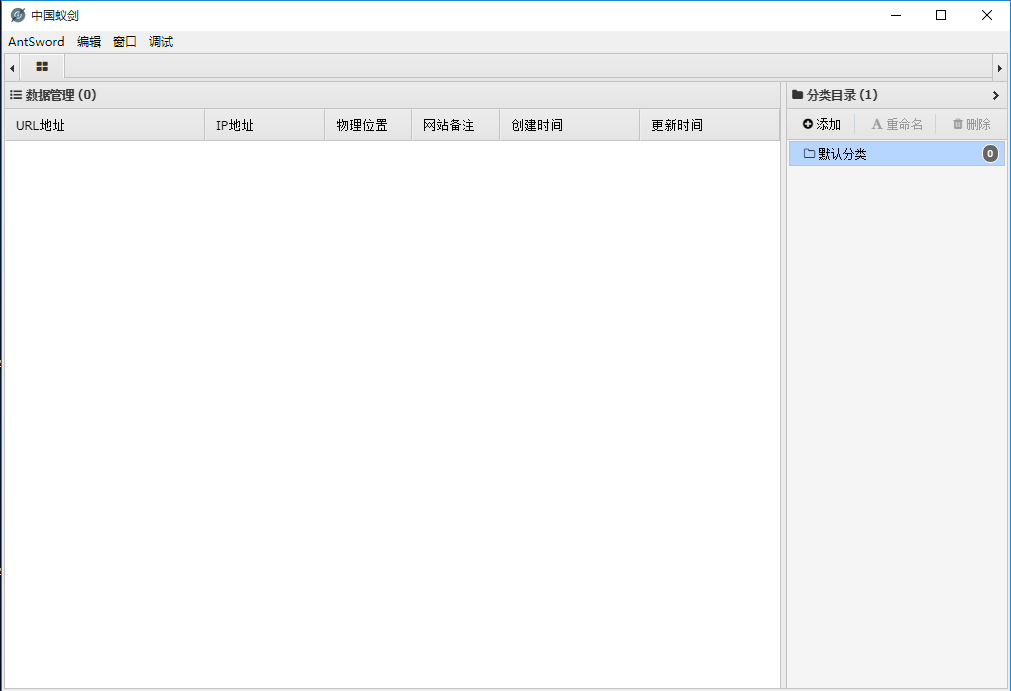Click the 重命名 button
This screenshot has width=1011, height=691.
tap(897, 124)
